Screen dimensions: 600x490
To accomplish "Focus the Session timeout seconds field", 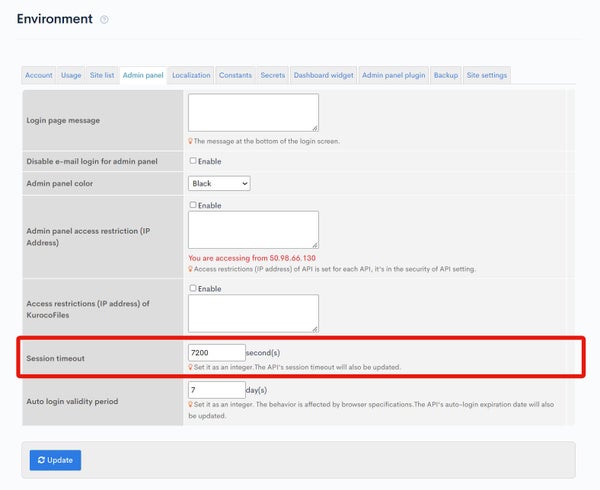I will point(217,353).
